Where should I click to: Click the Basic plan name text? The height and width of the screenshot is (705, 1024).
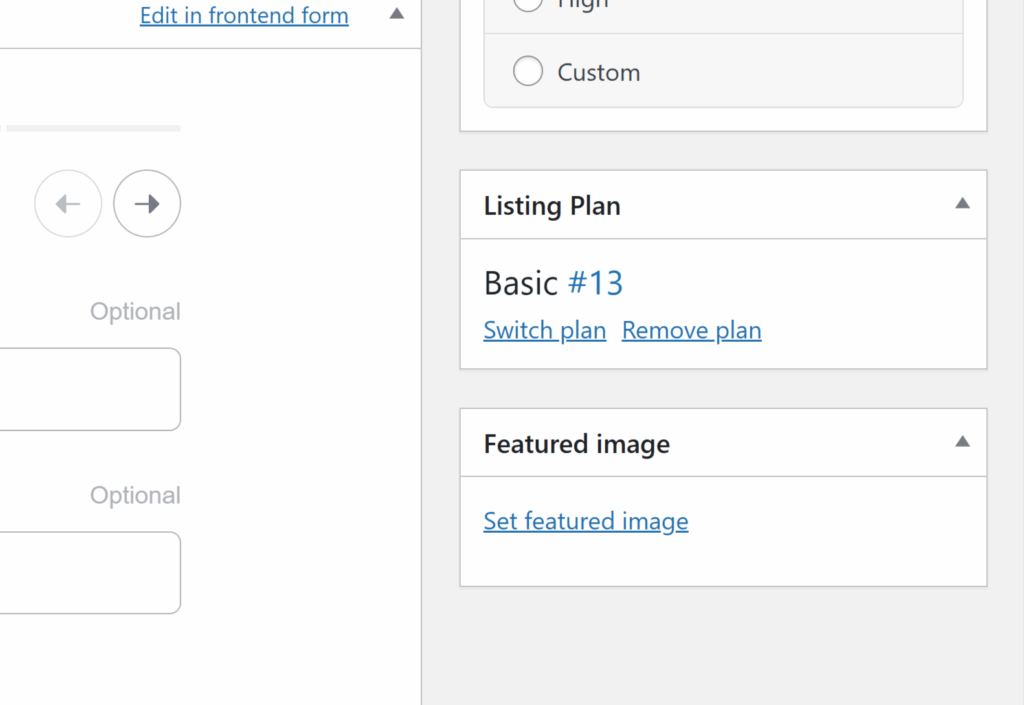pyautogui.click(x=520, y=284)
